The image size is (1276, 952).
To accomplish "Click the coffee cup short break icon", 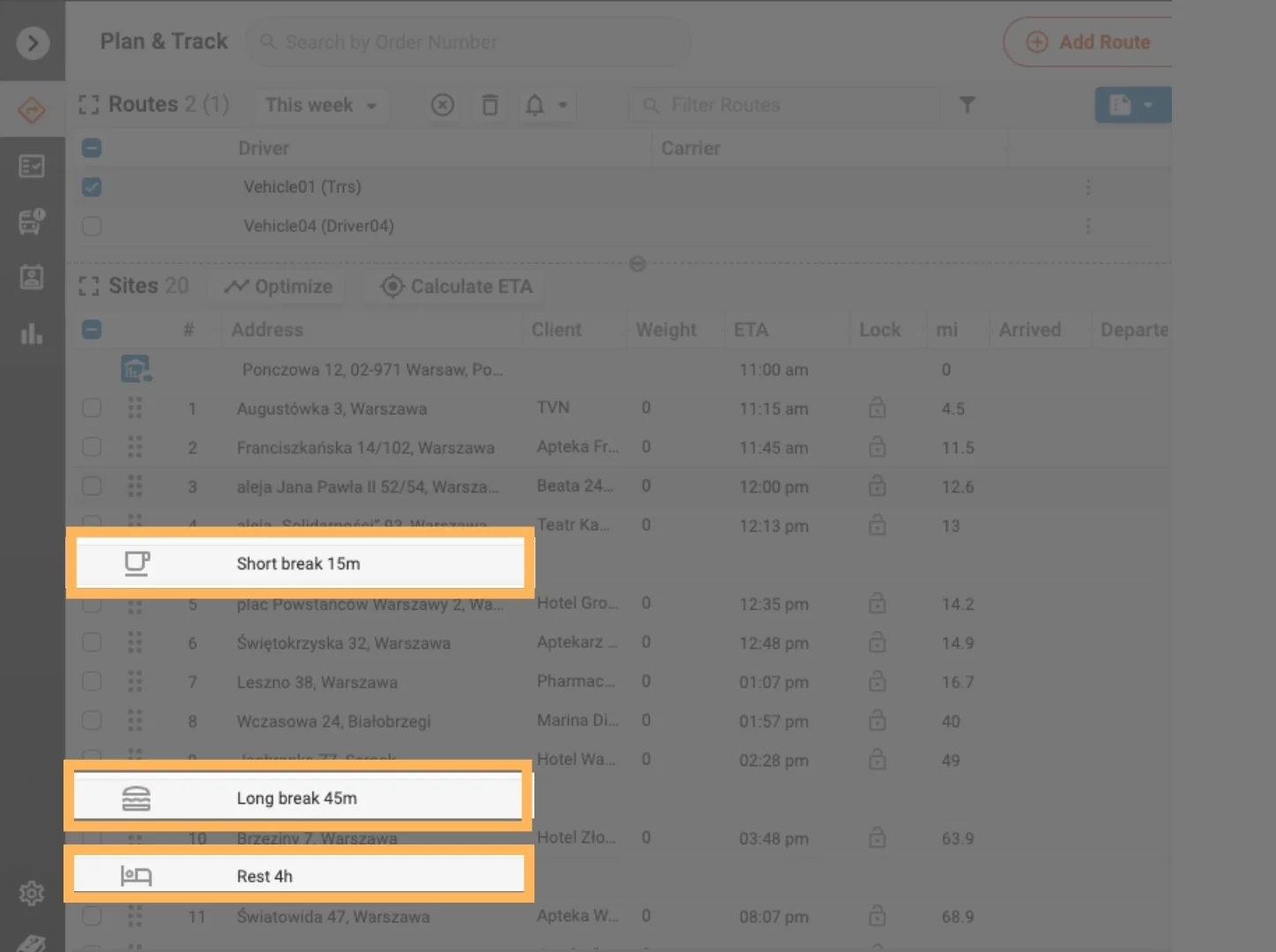I will coord(137,563).
